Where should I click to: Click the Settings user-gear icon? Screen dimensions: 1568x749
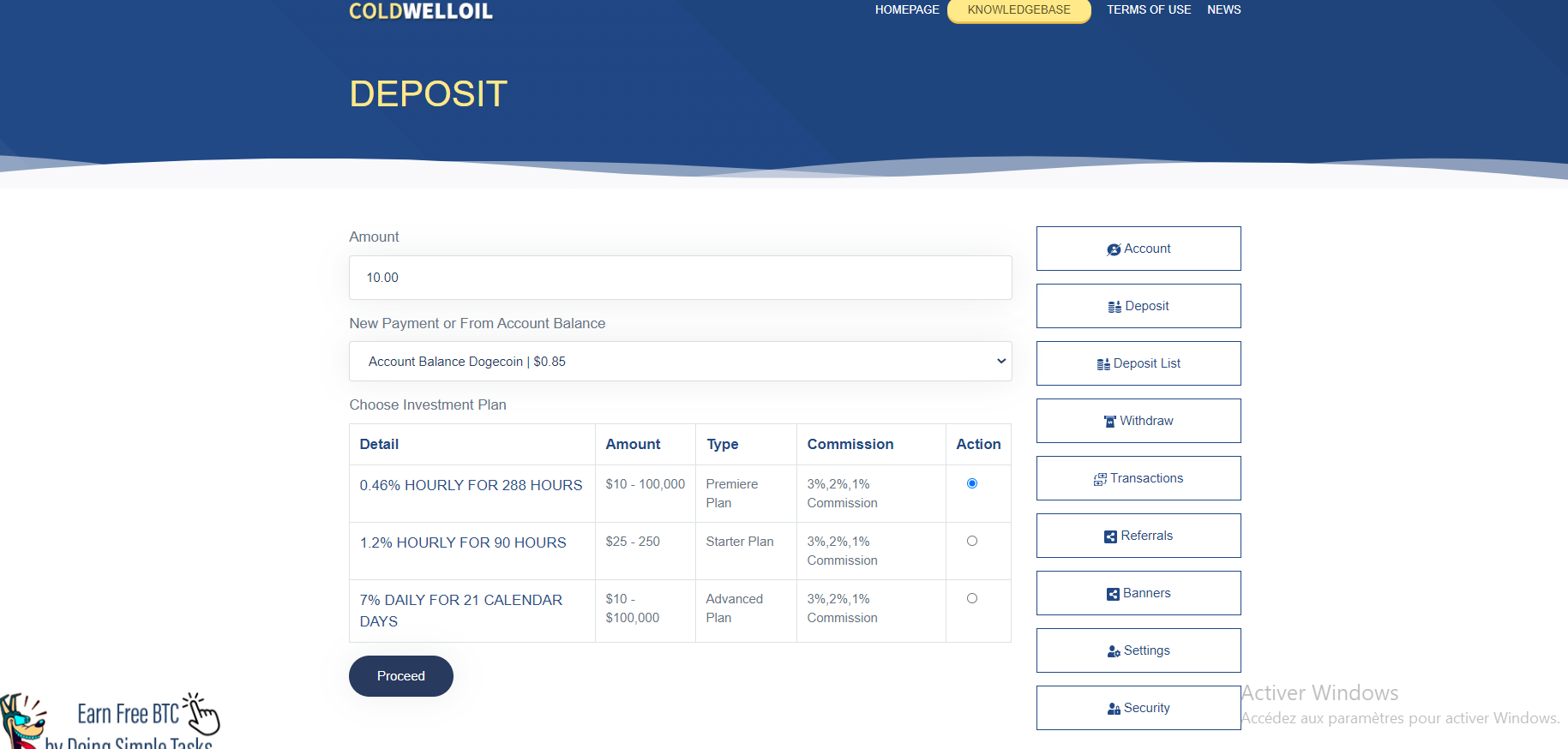(x=1114, y=651)
